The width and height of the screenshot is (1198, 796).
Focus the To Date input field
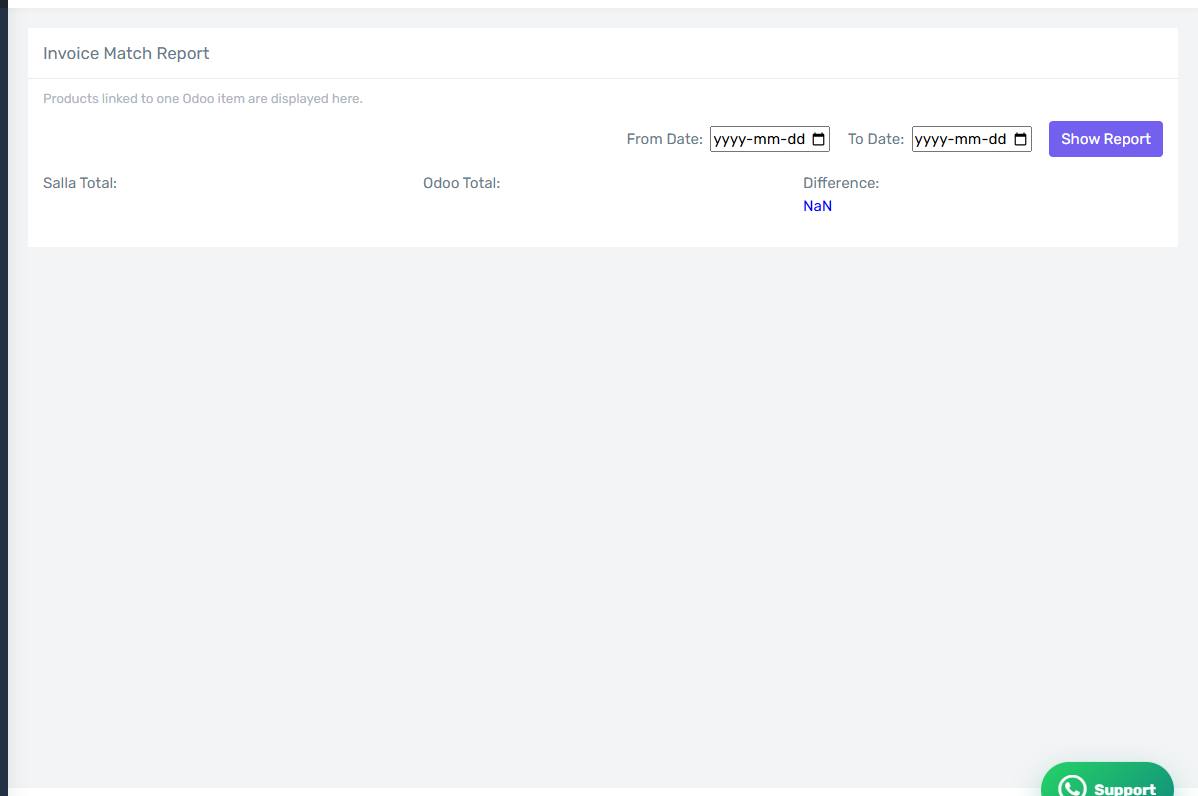(971, 139)
